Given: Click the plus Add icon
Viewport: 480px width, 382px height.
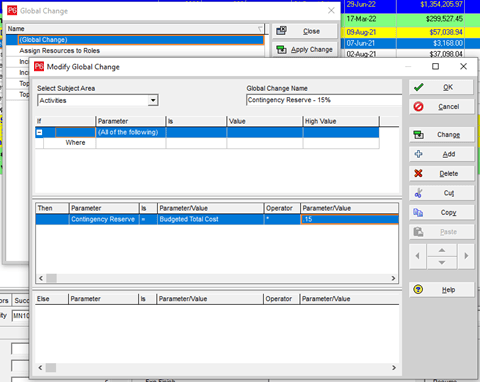Looking at the screenshot, I should [418, 154].
